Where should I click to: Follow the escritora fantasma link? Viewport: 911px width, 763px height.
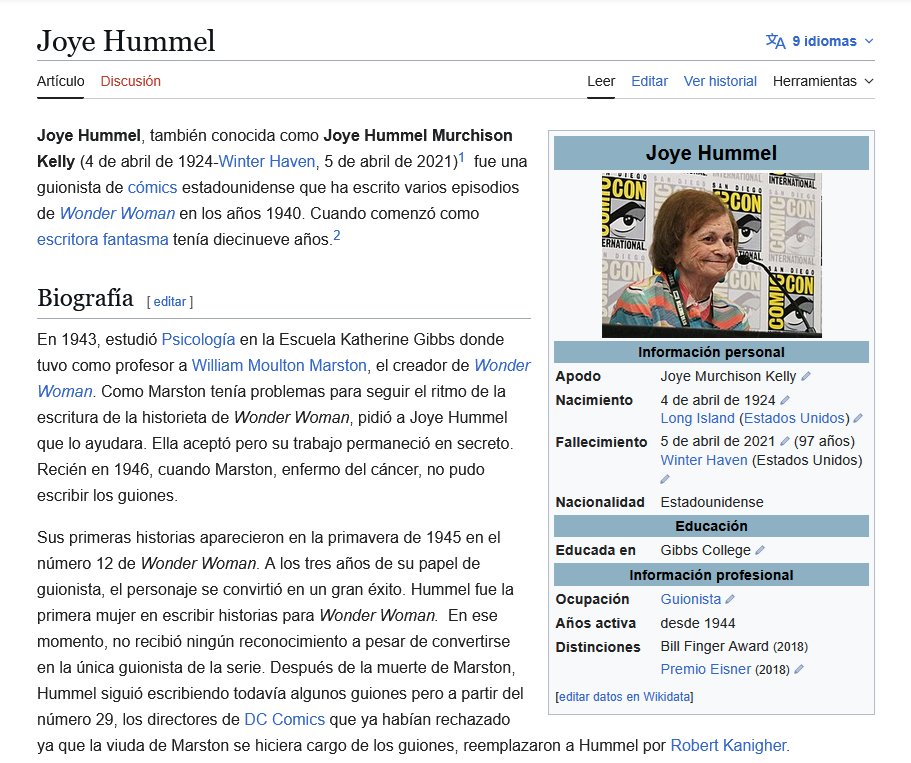pyautogui.click(x=103, y=239)
